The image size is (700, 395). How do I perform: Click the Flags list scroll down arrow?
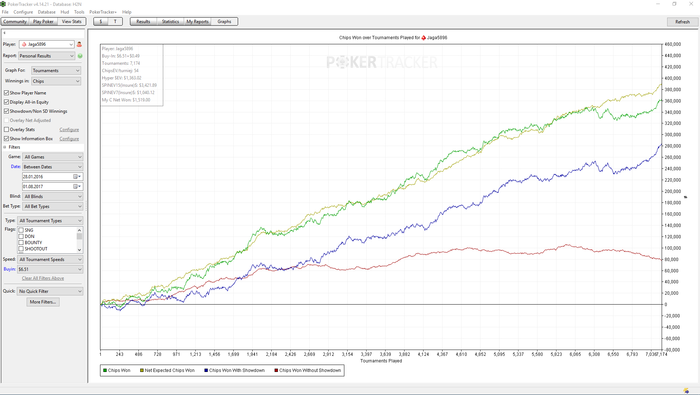[79, 250]
